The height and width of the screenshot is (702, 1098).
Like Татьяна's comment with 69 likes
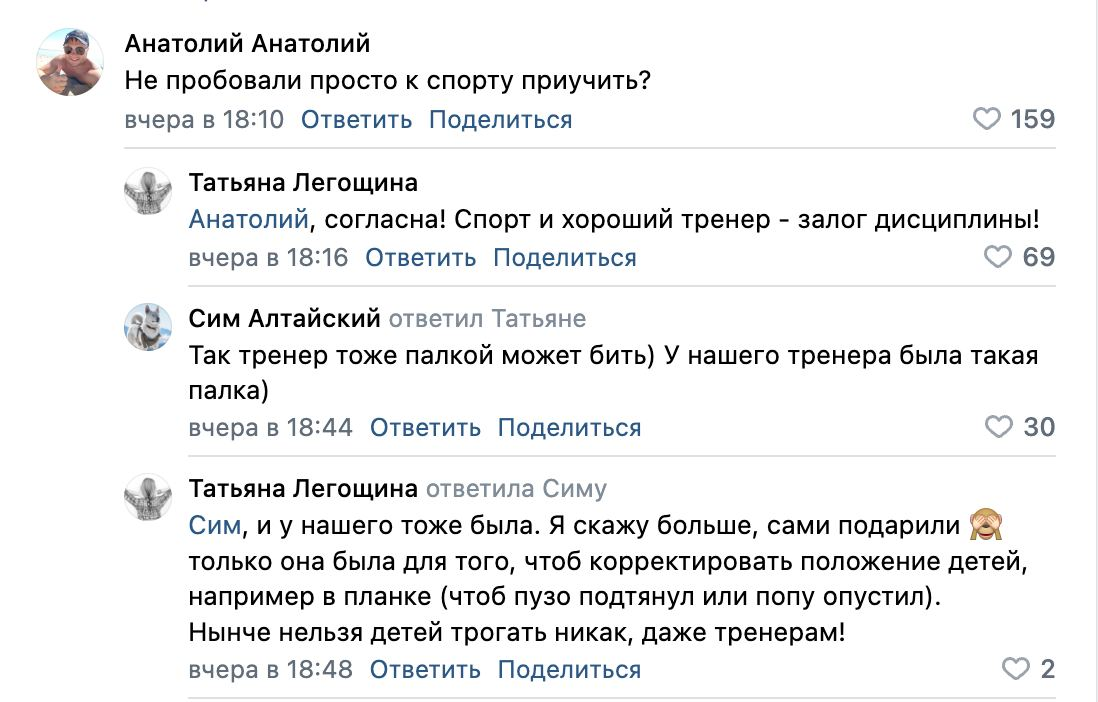point(998,257)
